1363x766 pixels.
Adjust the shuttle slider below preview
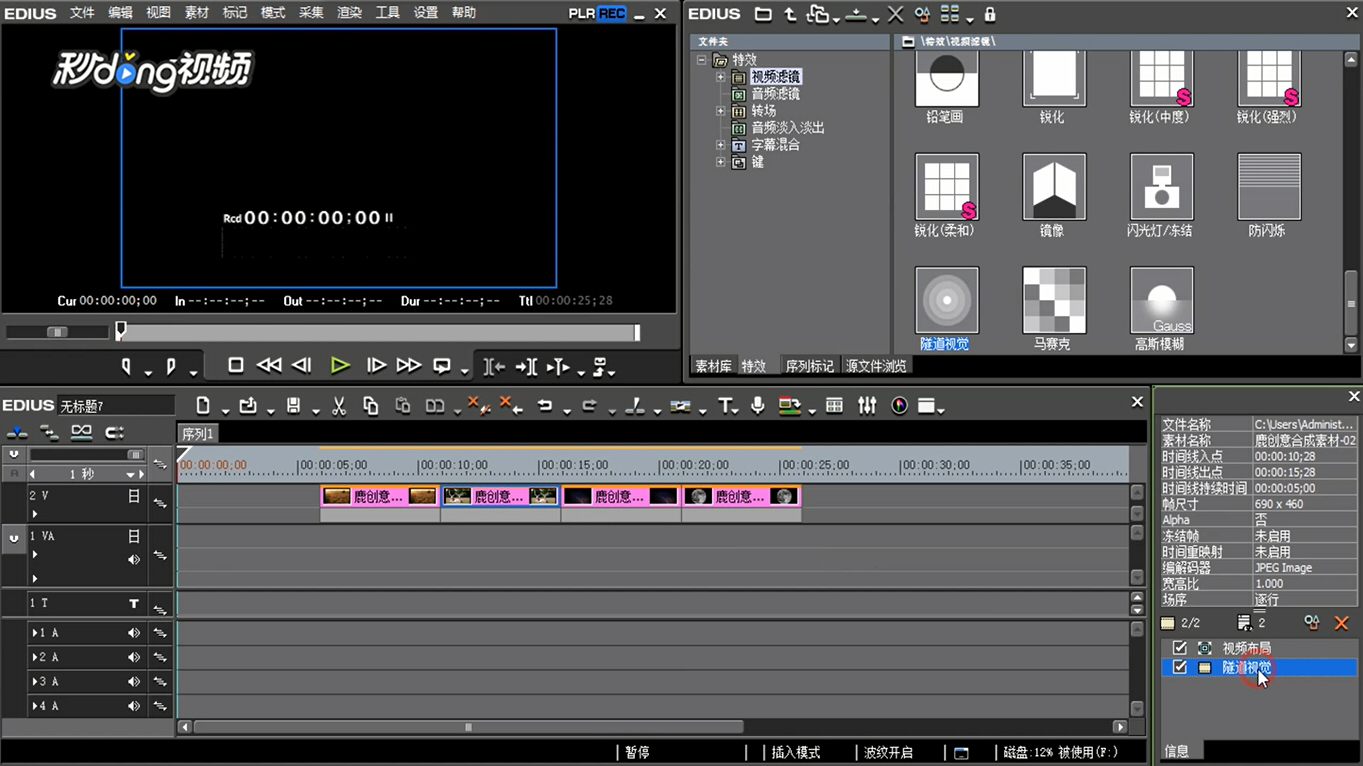click(57, 332)
